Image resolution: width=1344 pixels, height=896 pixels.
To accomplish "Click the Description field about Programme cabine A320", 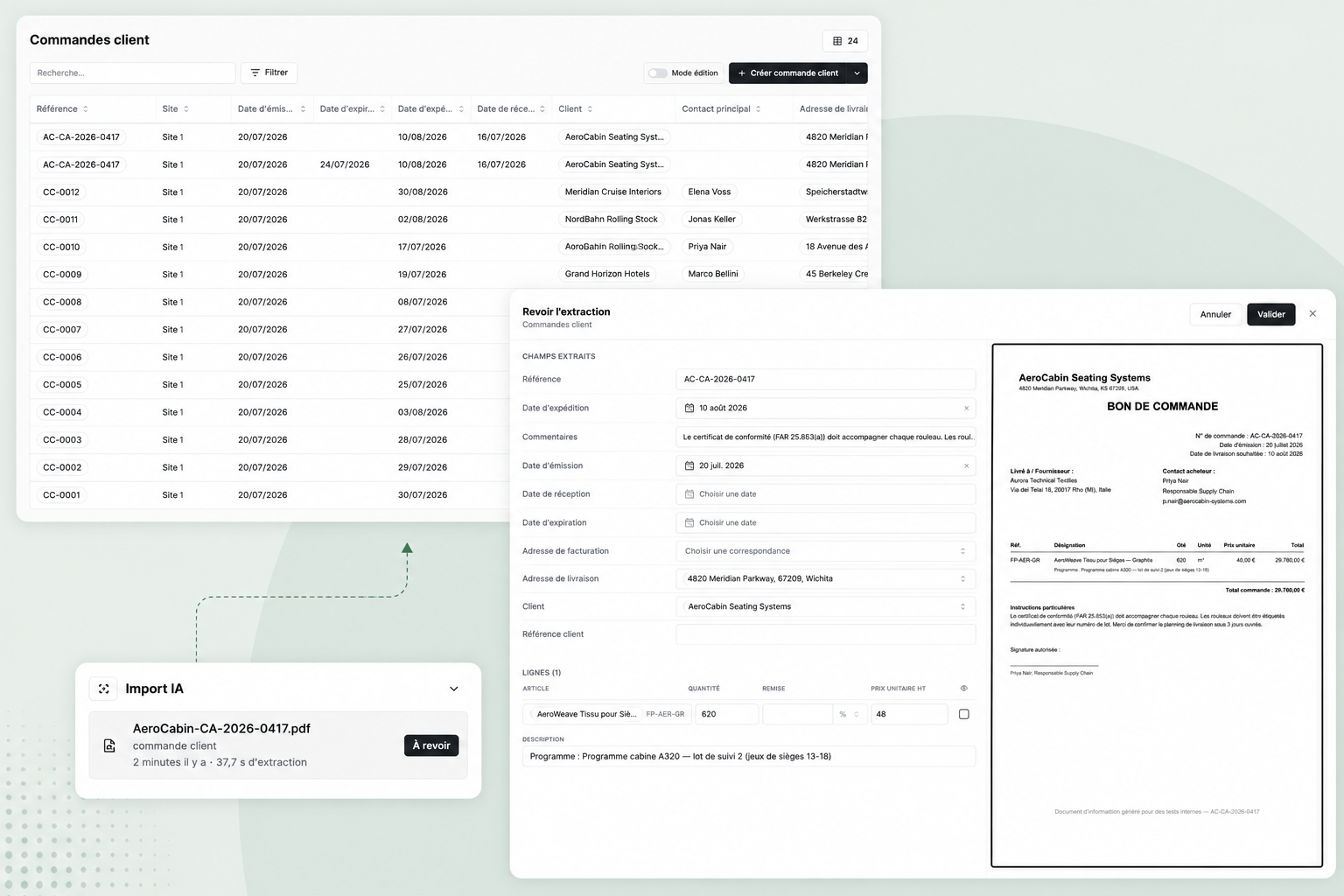I will (x=749, y=756).
